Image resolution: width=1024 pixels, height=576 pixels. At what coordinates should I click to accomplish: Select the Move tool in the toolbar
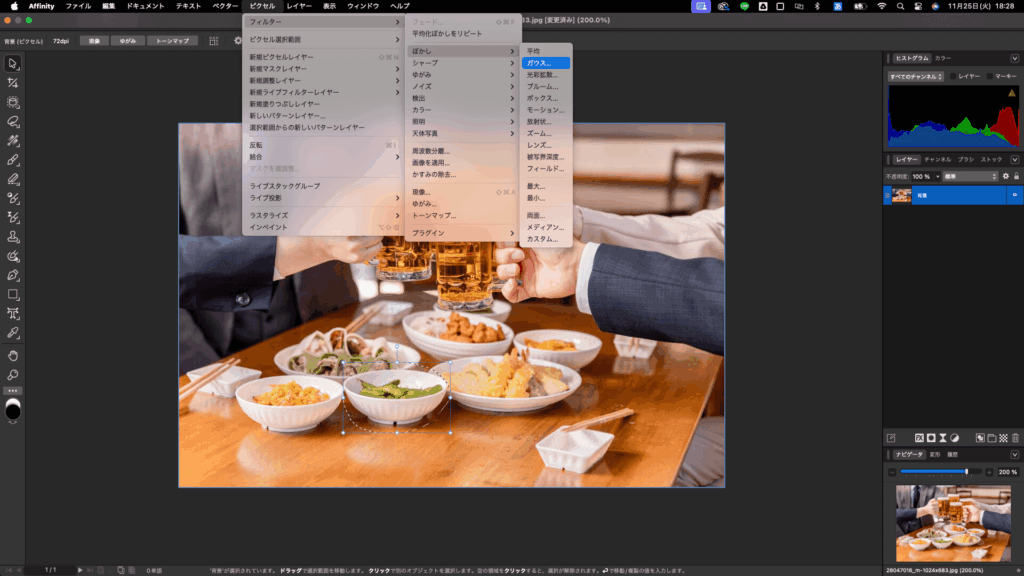[13, 63]
